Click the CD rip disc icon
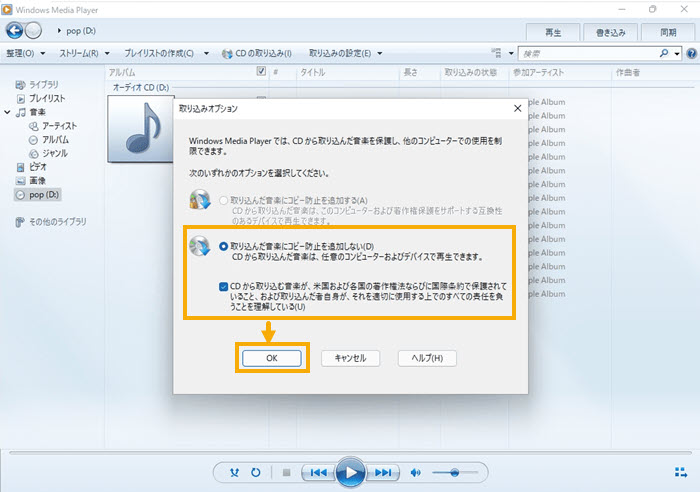Screen dimensions: 700x492 (227, 54)
